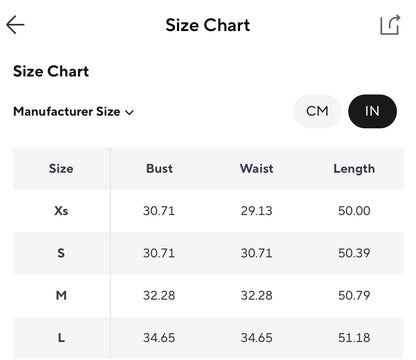The image size is (416, 360).
Task: Click L length value 51.18
Action: [354, 338]
